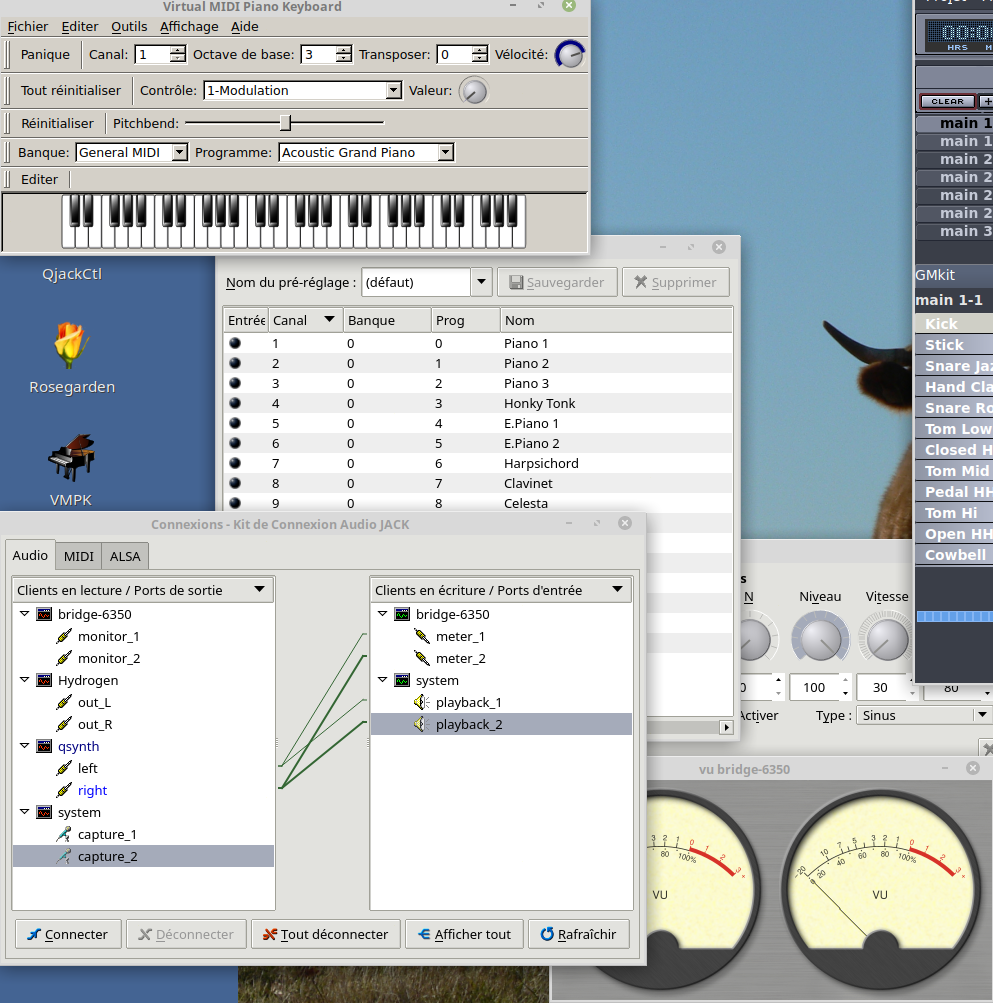Open the Outils menu

point(129,27)
